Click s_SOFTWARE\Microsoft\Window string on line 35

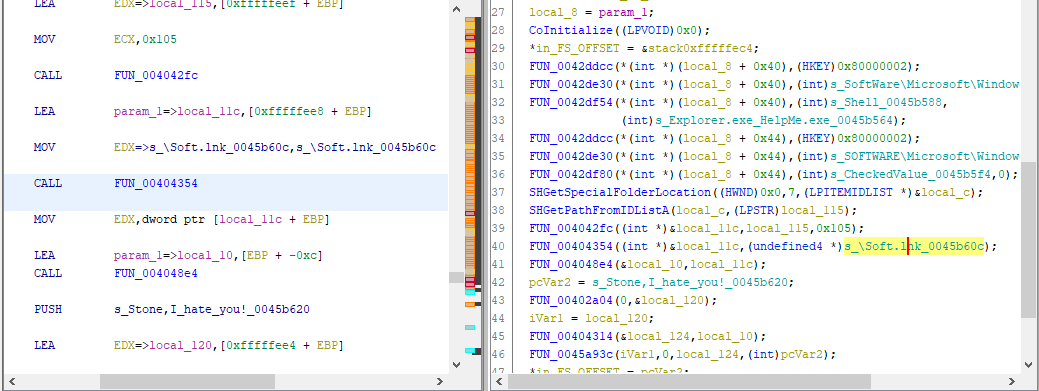(x=924, y=156)
